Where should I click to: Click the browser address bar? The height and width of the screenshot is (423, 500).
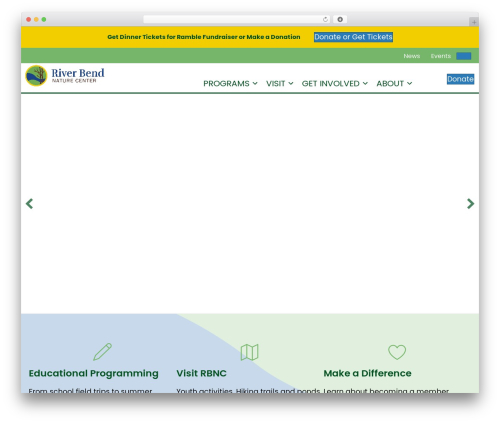[236, 20]
